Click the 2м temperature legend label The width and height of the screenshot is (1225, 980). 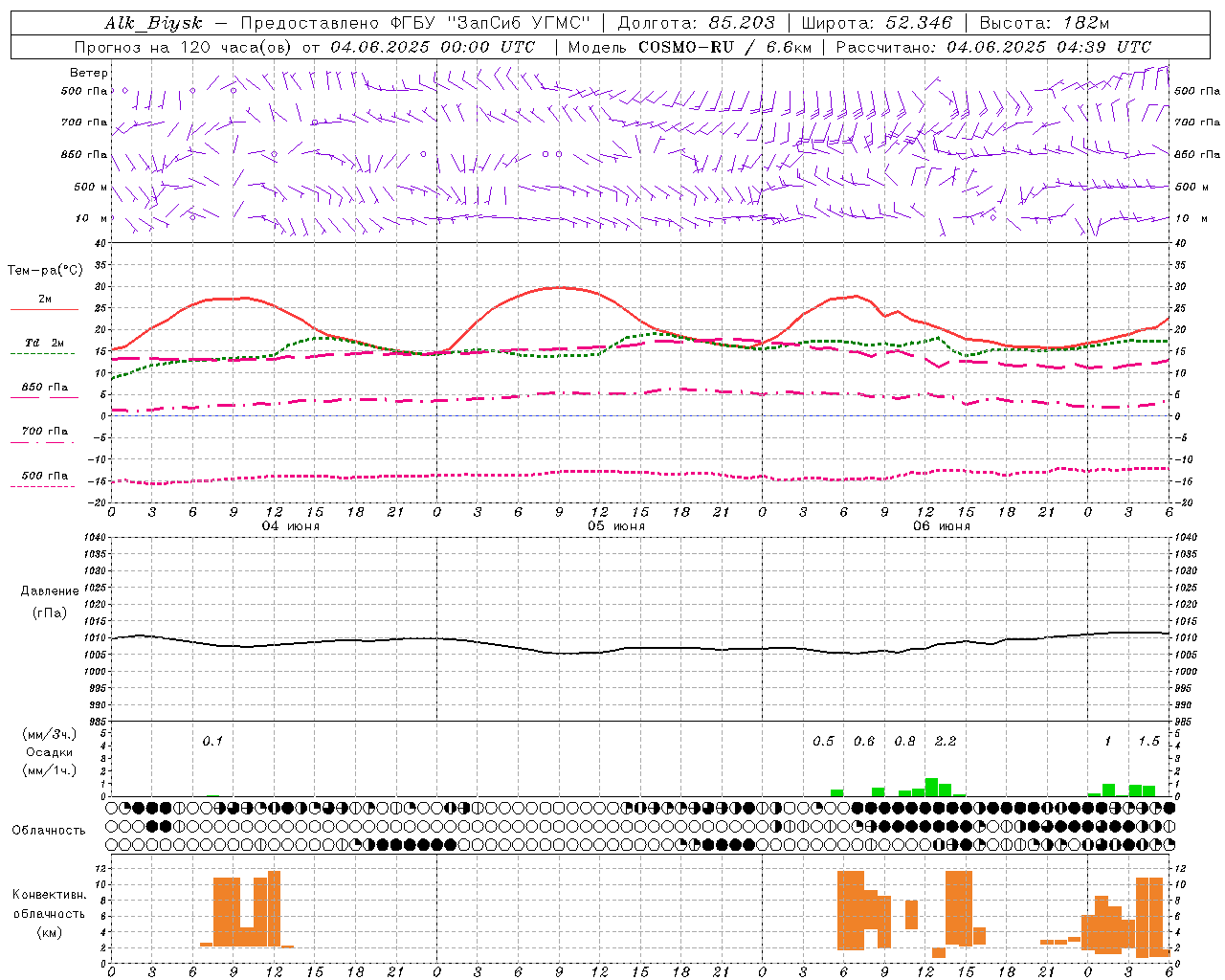pos(45,299)
